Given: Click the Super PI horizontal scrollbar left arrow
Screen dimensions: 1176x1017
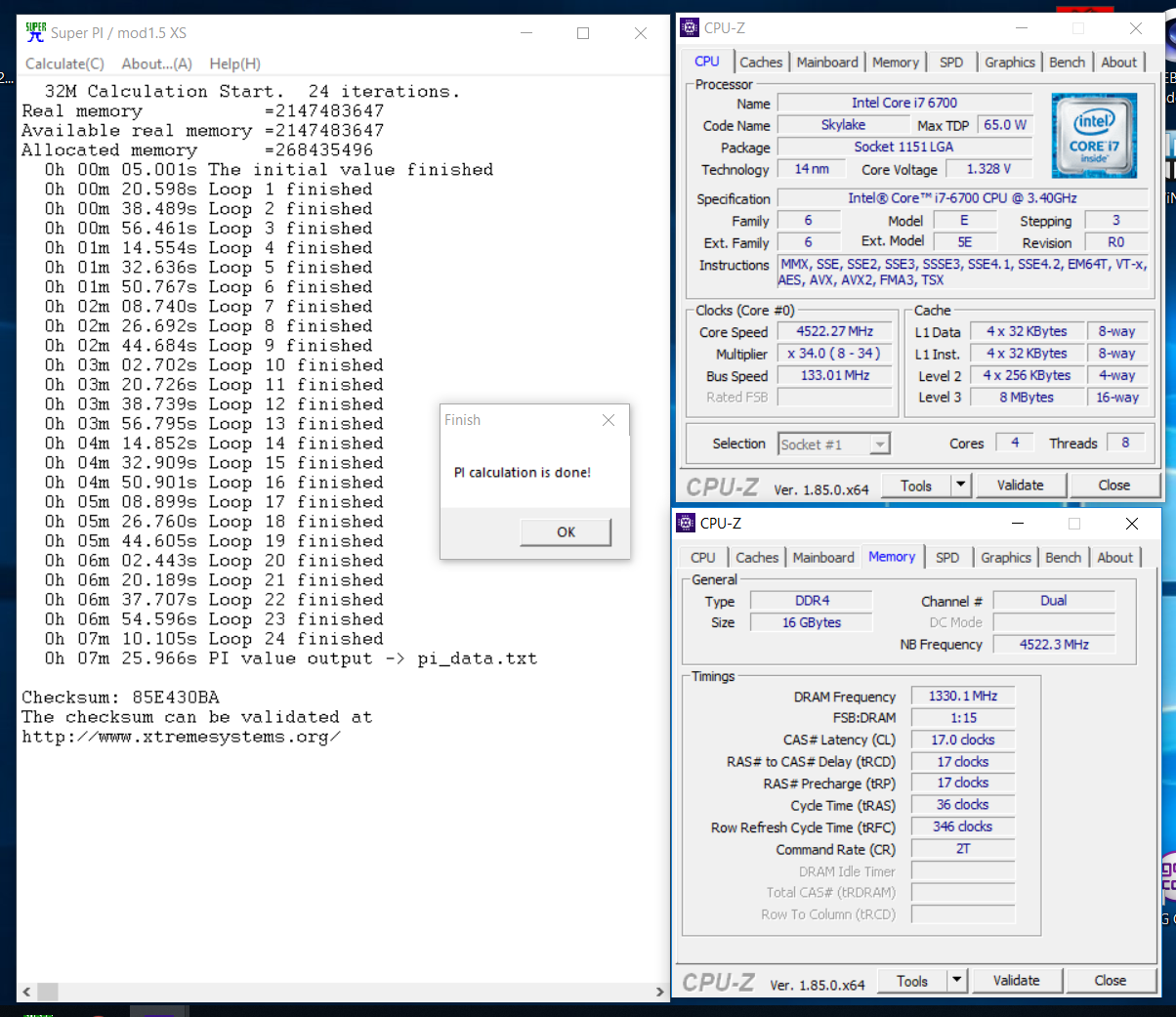Looking at the screenshot, I should pos(26,992).
